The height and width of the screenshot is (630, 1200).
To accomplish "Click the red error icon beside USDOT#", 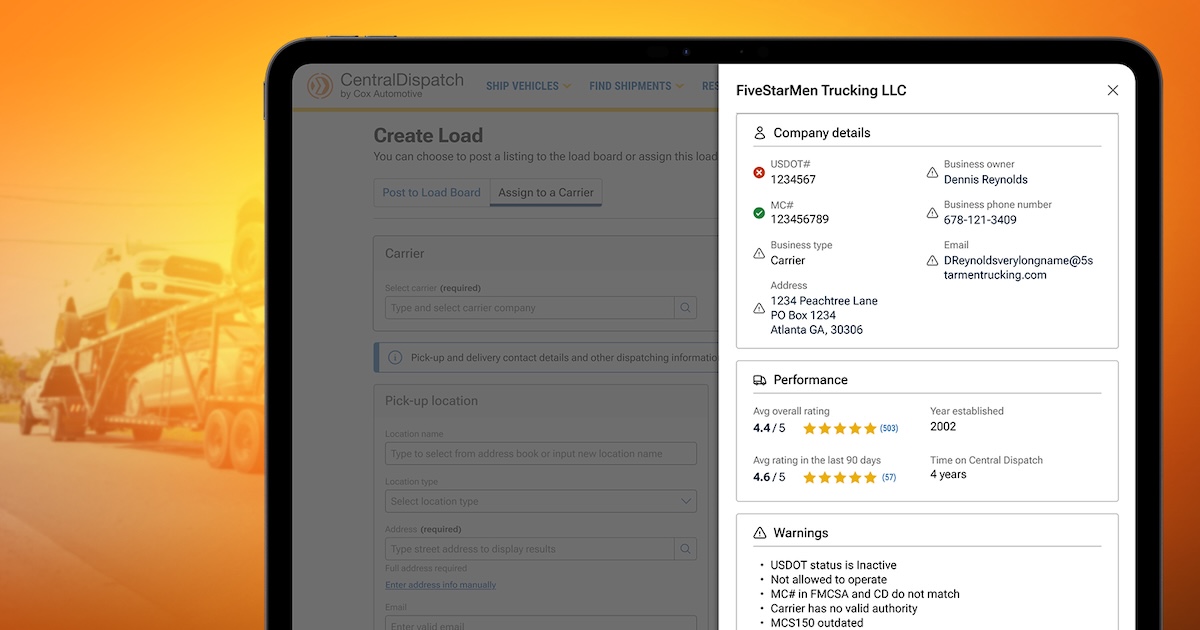I will (758, 172).
